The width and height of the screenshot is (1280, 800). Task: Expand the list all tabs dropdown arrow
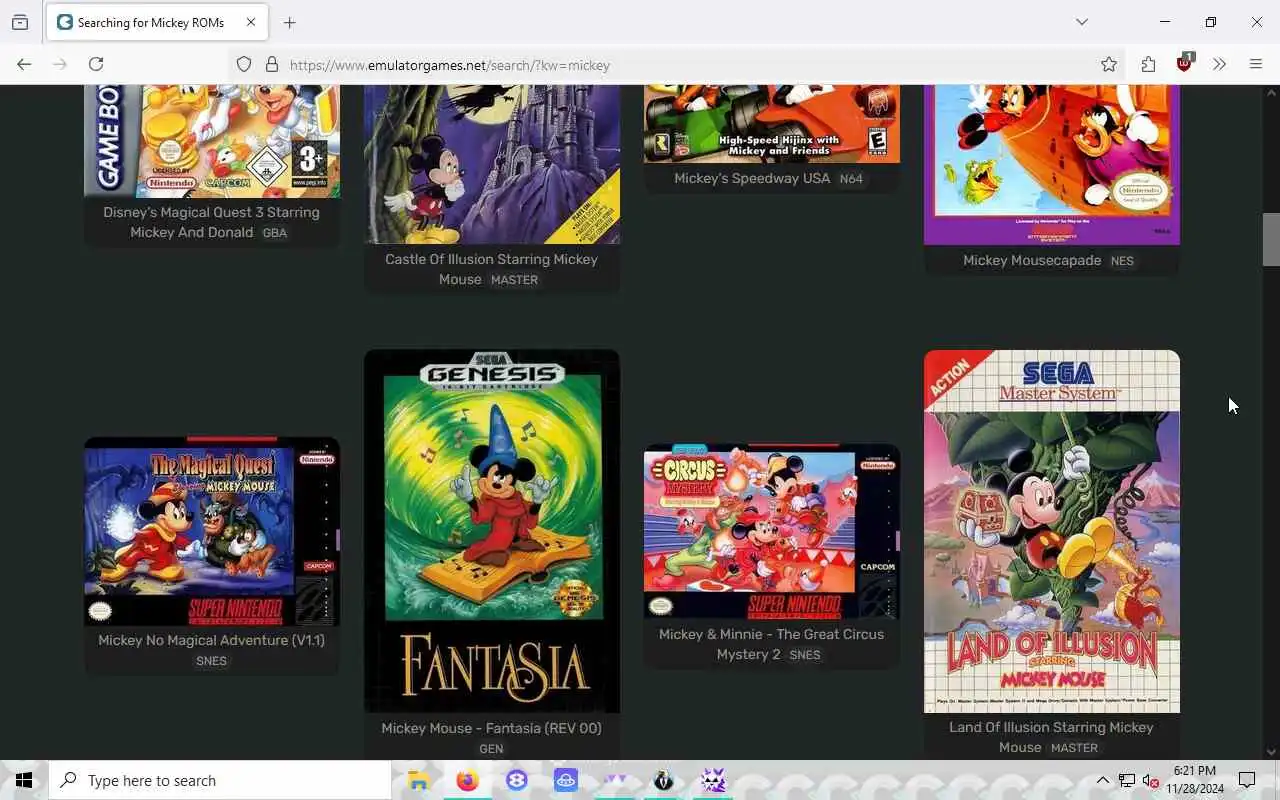pos(1082,22)
